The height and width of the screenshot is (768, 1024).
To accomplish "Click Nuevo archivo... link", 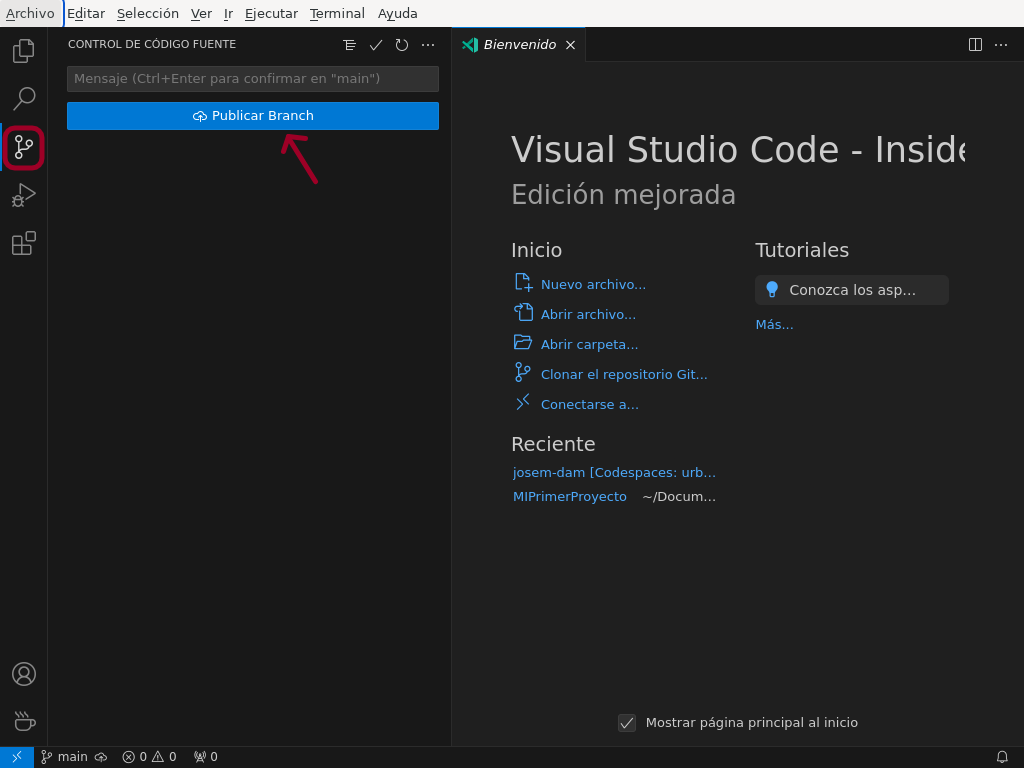I will click(x=593, y=285).
